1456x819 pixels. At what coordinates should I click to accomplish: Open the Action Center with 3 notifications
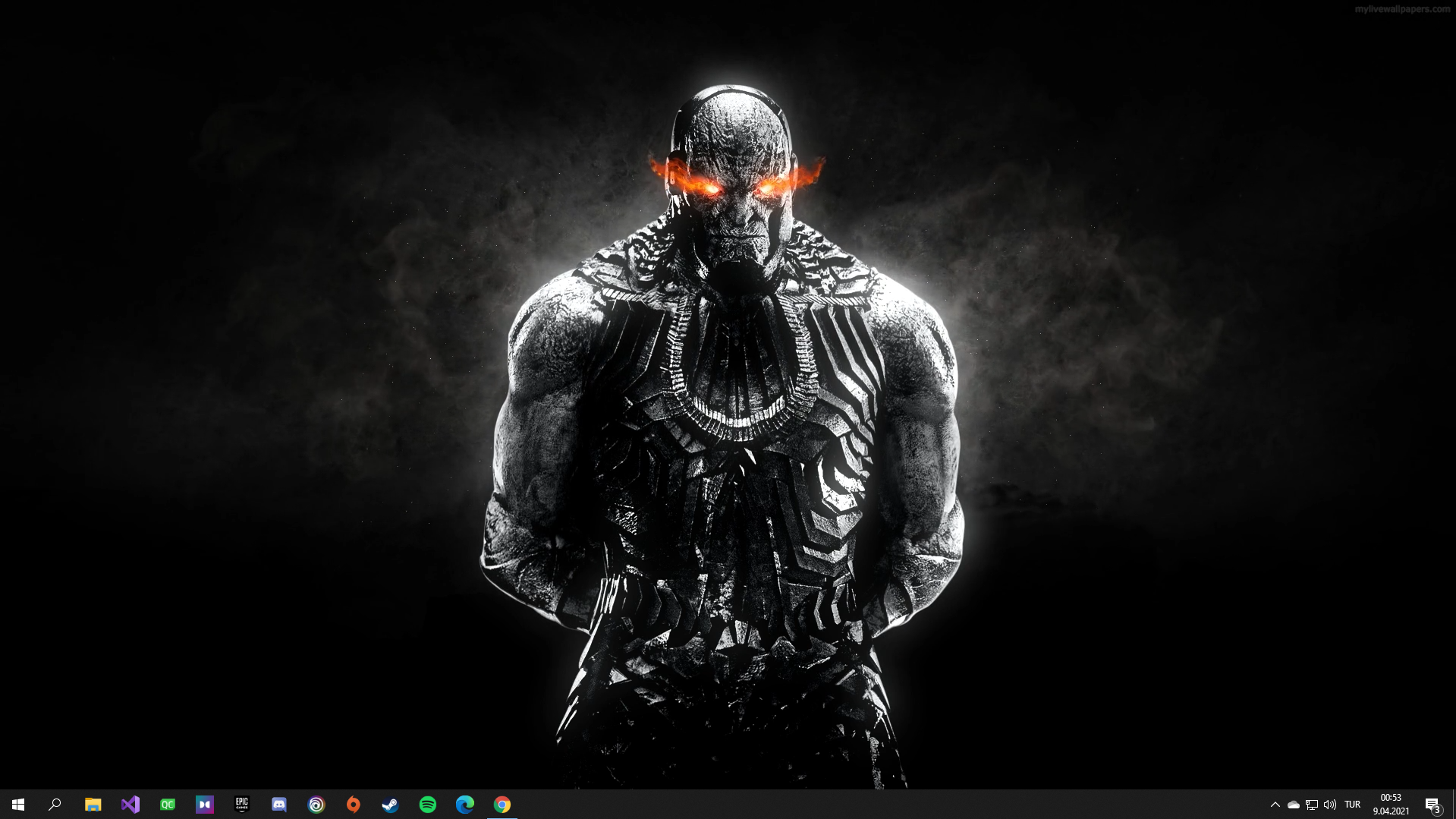(x=1434, y=804)
